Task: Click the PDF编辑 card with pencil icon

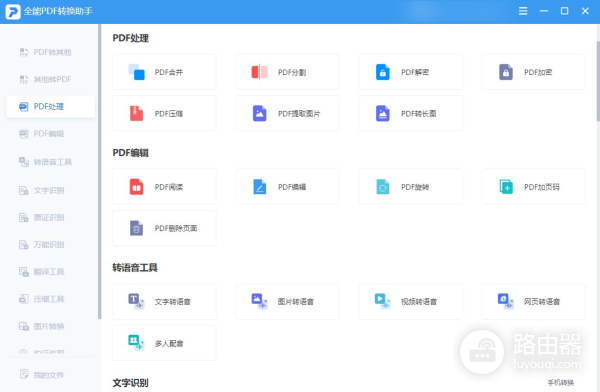Action: [287, 187]
